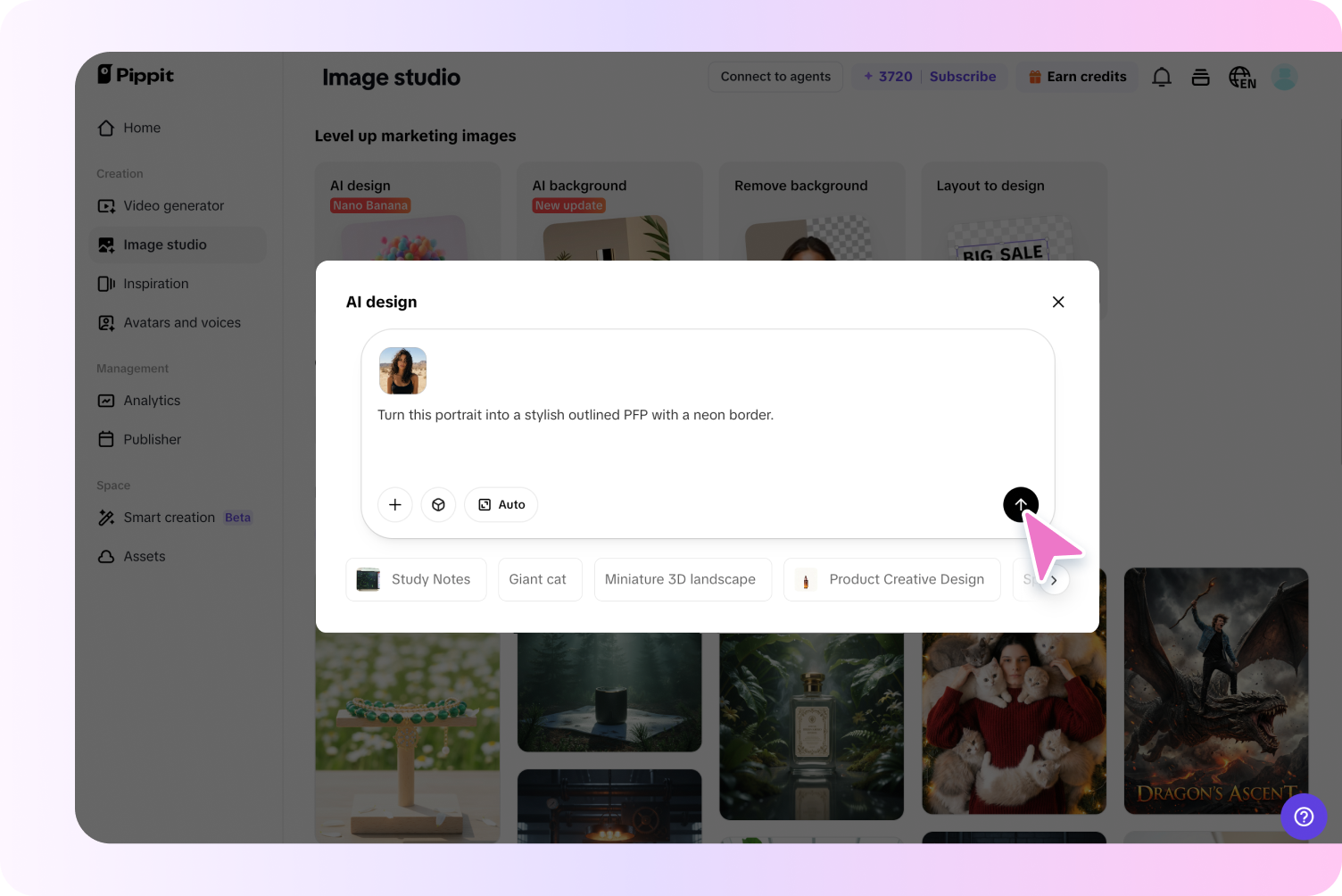Choose Product Creative Design suggestion

coord(892,579)
